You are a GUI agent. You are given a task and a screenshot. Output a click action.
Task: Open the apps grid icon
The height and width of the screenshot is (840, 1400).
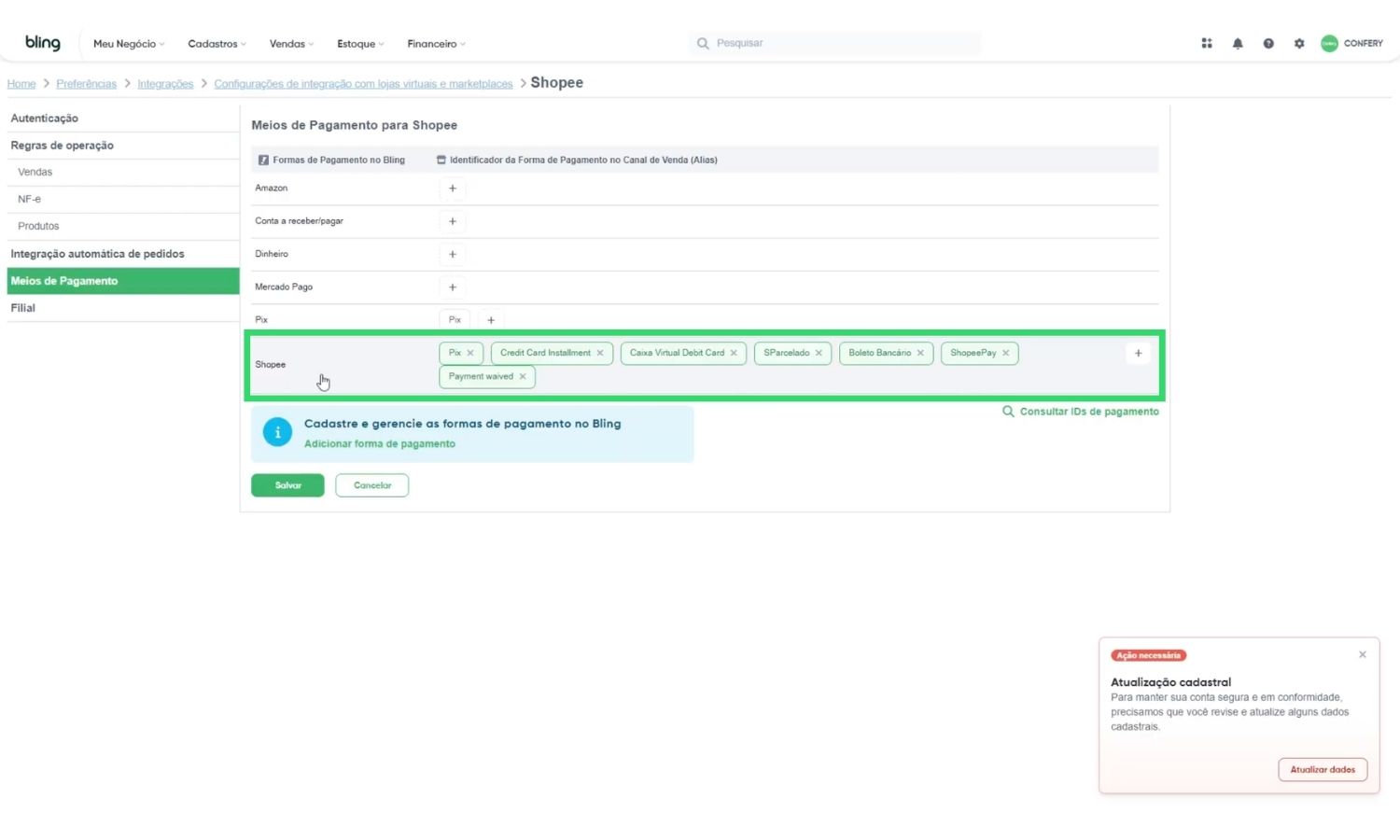1207,43
